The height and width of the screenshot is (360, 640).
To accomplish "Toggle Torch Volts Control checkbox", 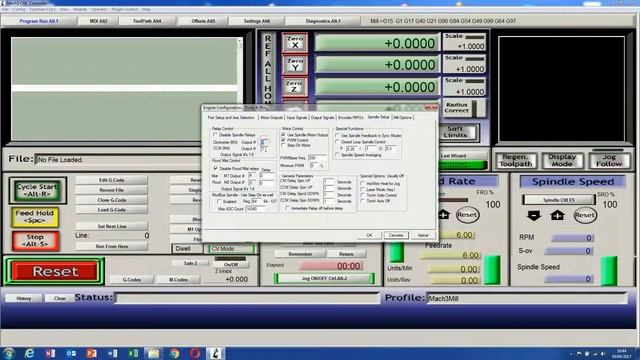I will pyautogui.click(x=362, y=195).
